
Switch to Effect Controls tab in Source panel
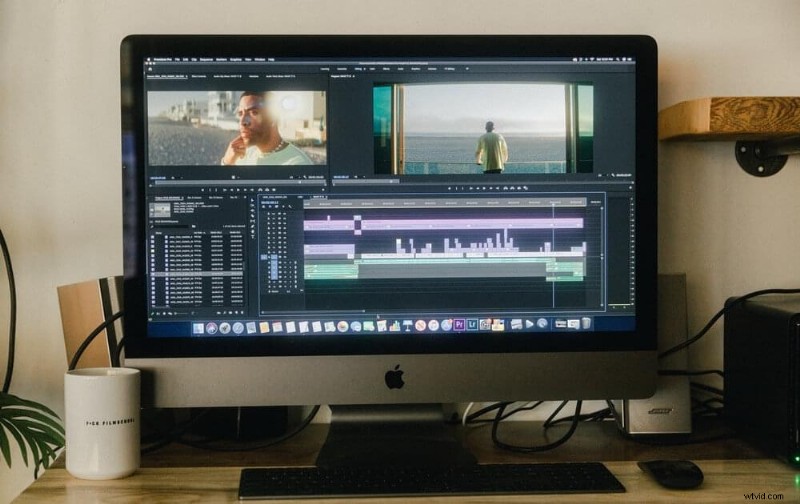pos(198,77)
